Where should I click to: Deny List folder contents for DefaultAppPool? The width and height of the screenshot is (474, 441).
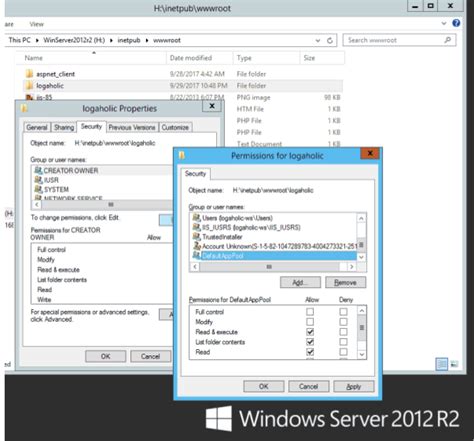(343, 342)
